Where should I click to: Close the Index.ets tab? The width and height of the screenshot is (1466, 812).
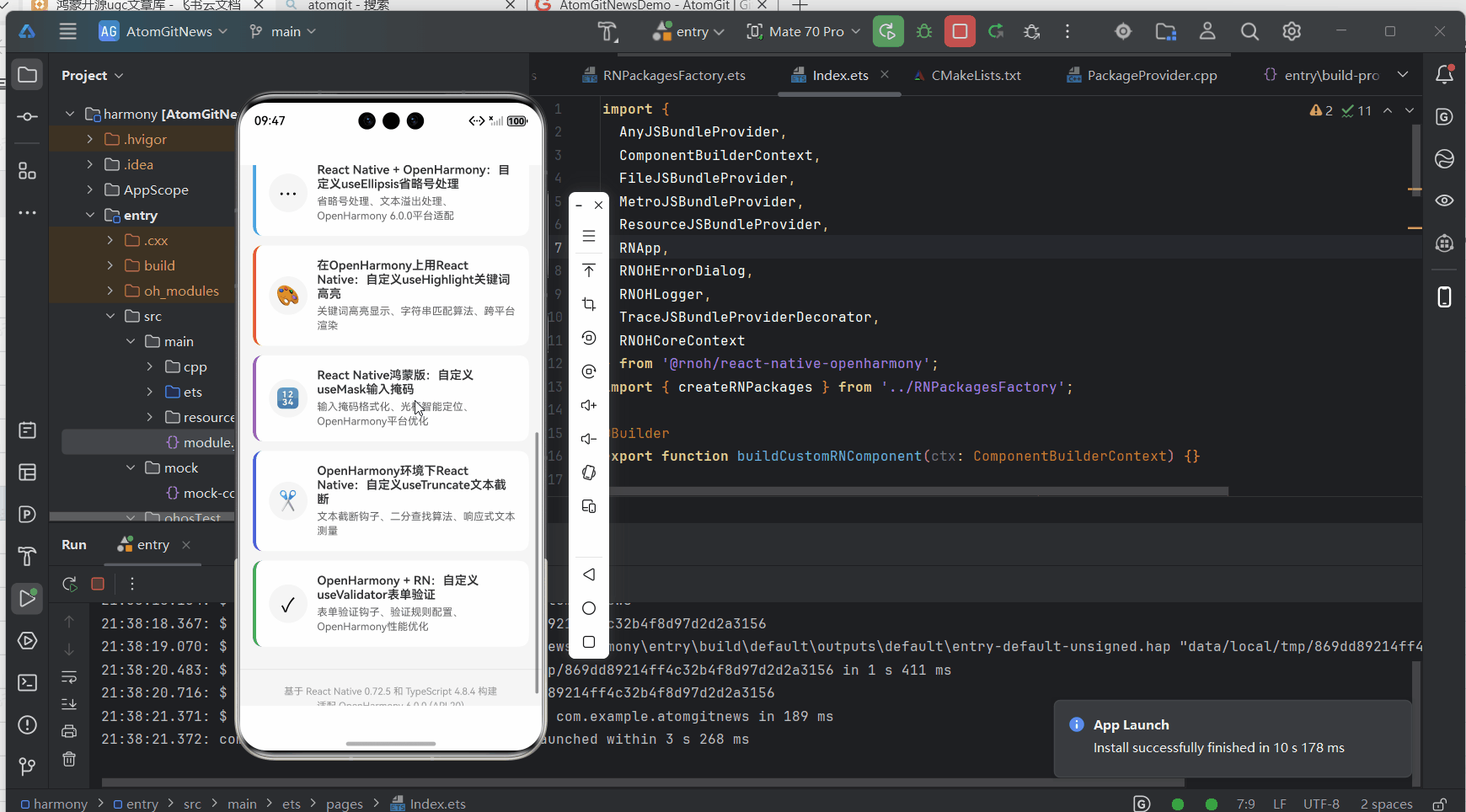[885, 74]
